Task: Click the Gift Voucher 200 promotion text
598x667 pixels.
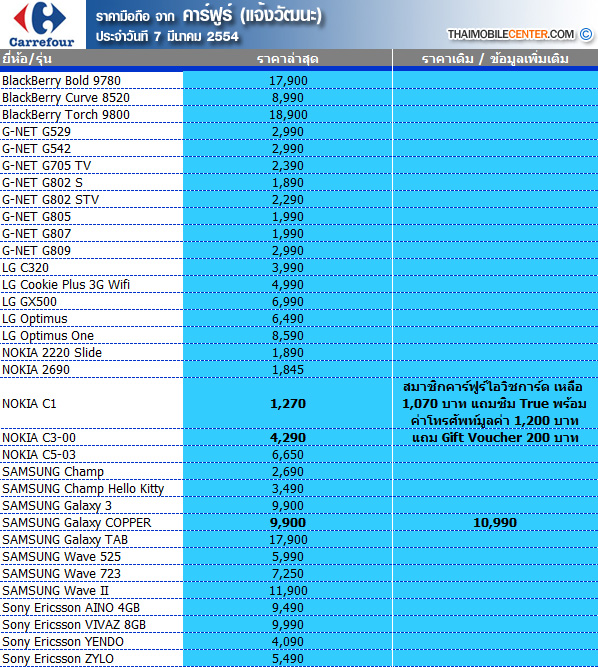Action: click(x=495, y=437)
